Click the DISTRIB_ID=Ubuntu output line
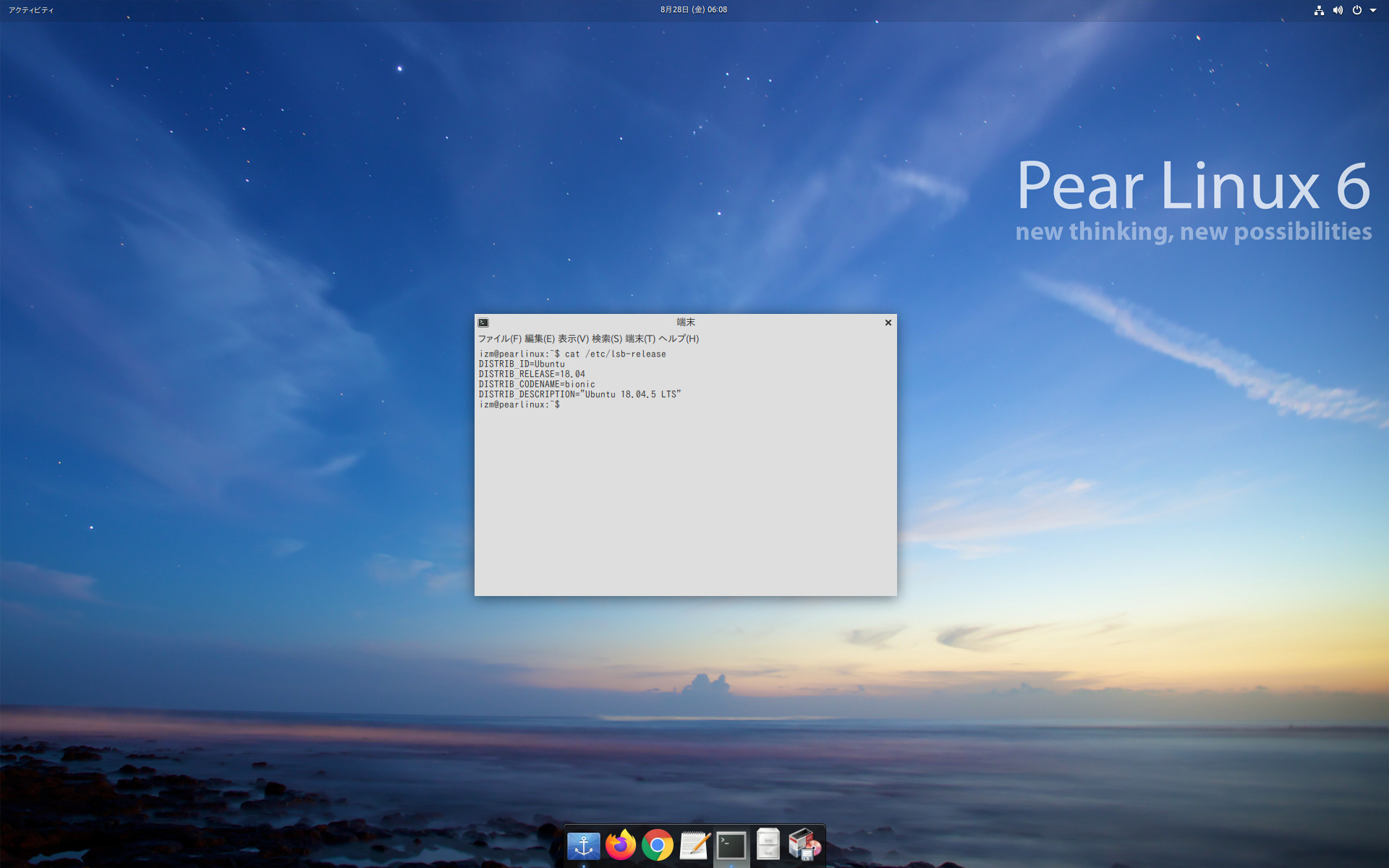 (522, 364)
